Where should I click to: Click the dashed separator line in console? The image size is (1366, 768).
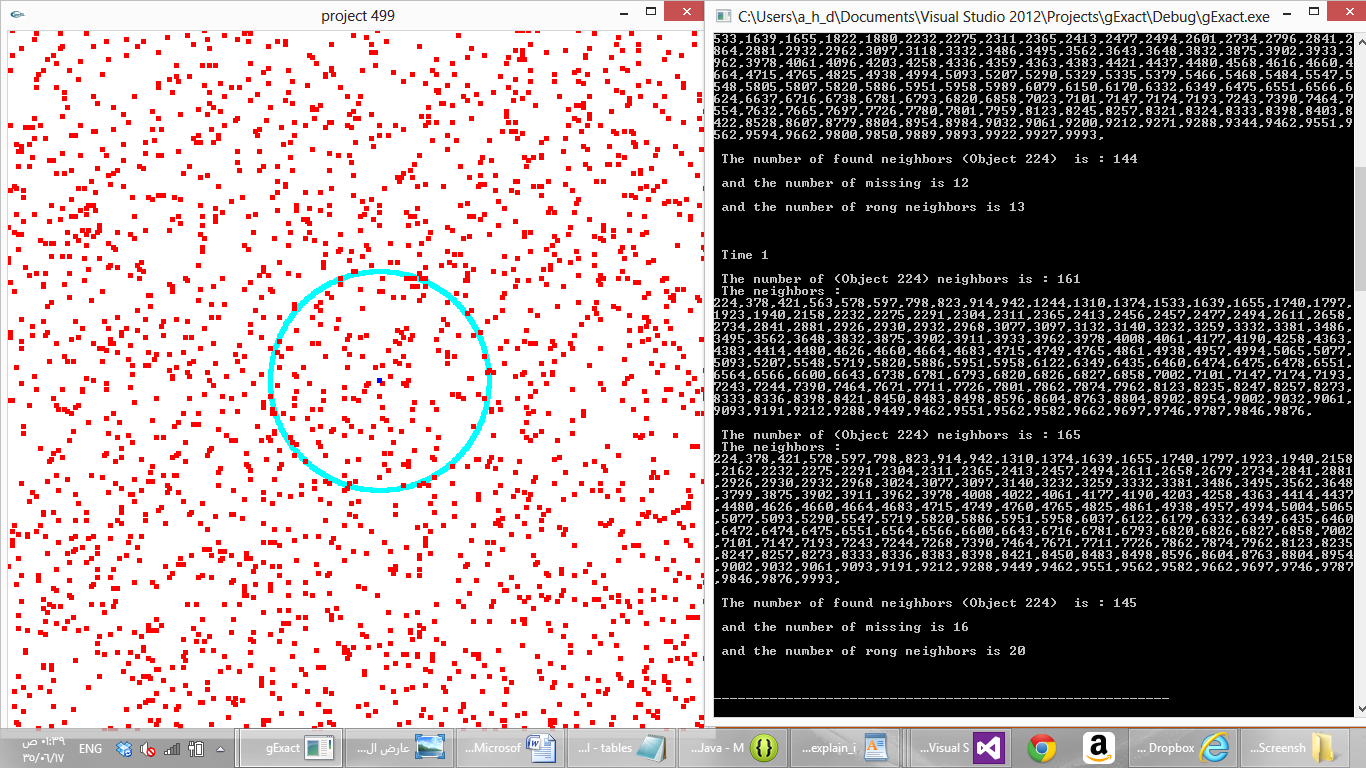coord(941,698)
